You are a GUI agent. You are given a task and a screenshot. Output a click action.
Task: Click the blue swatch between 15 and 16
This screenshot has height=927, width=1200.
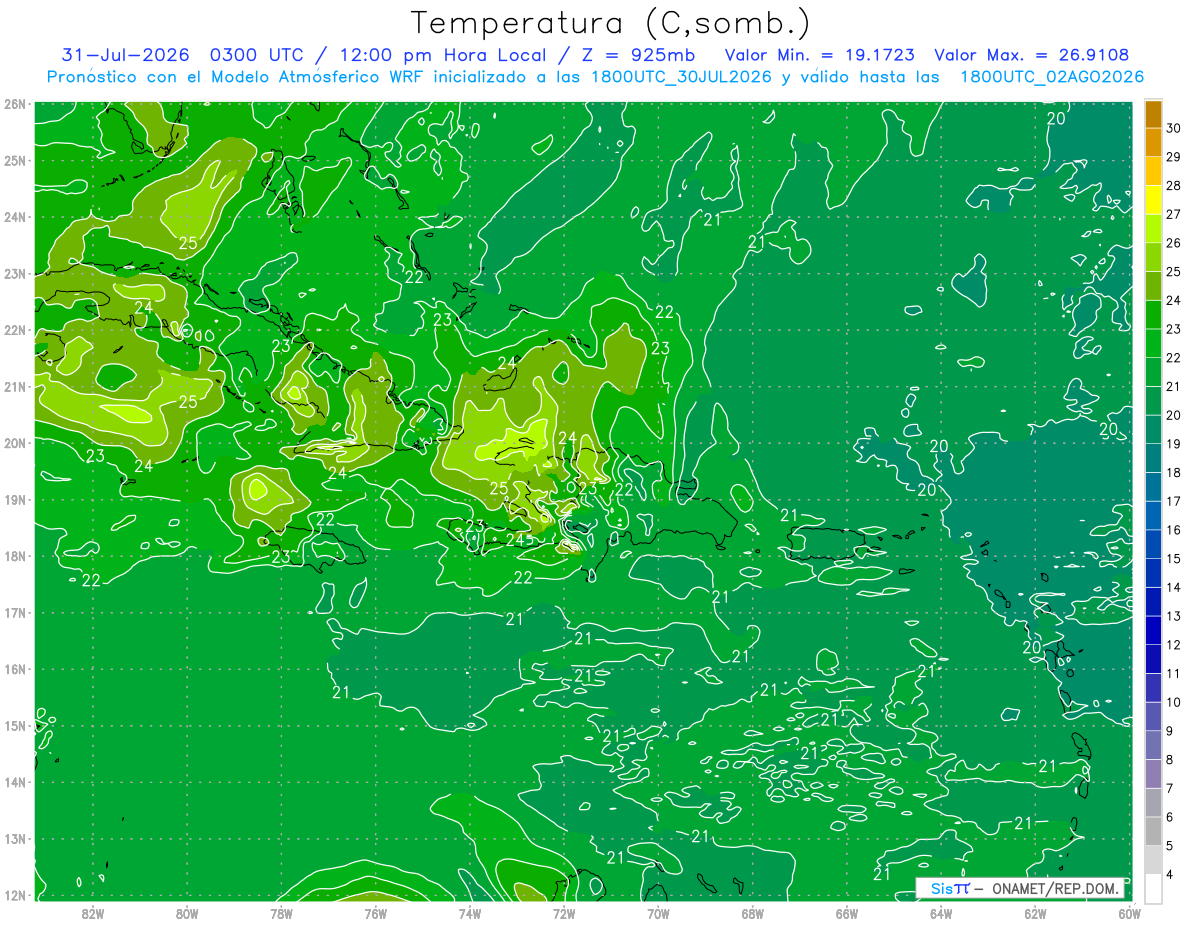1153,545
